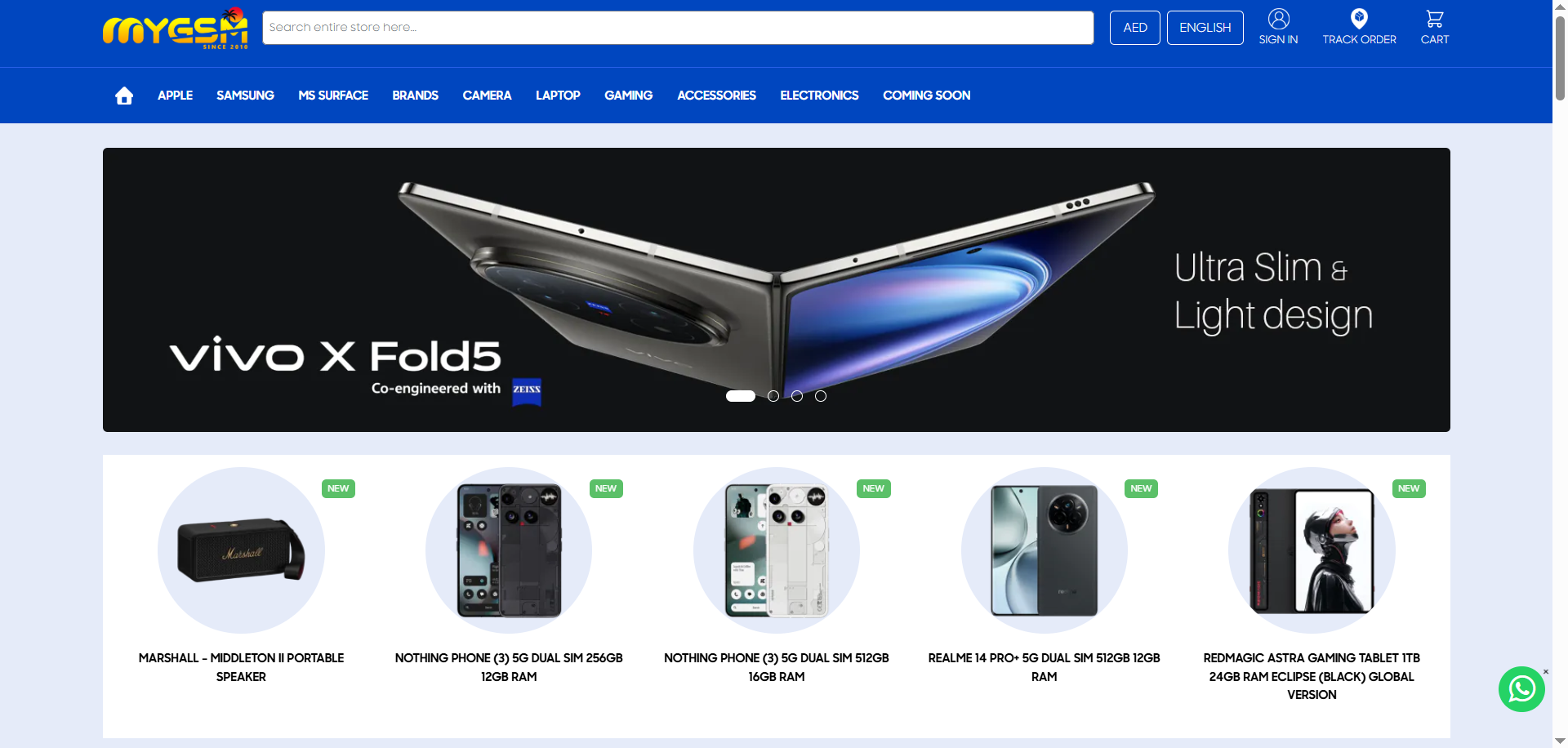Click the ZEISS badge on the banner
This screenshot has height=748, width=1568.
pos(527,390)
